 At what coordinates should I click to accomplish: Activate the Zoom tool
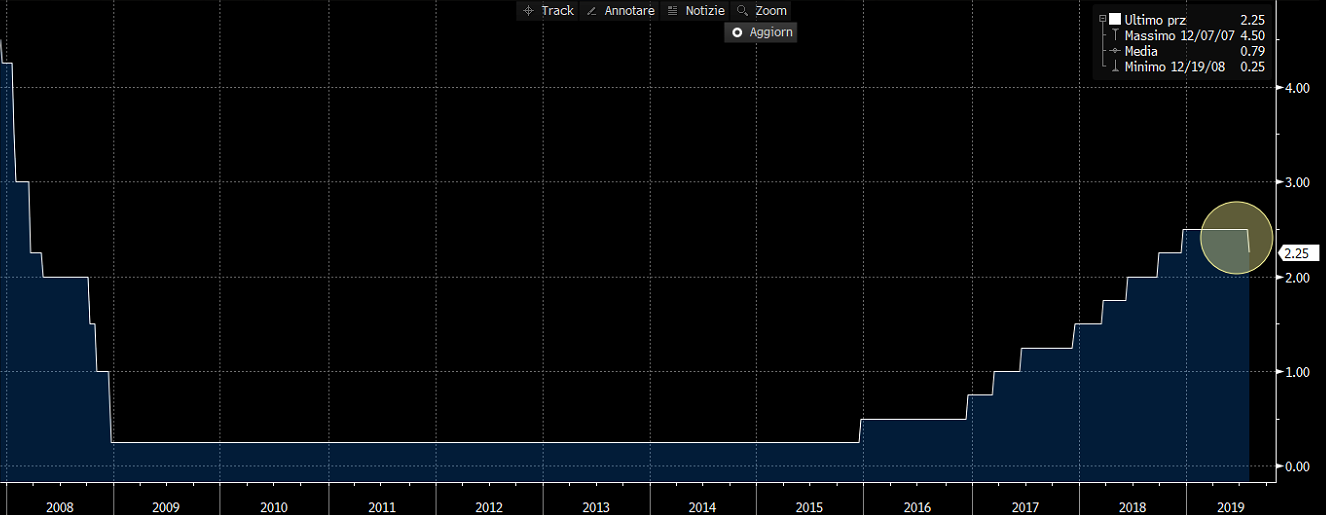tap(761, 10)
